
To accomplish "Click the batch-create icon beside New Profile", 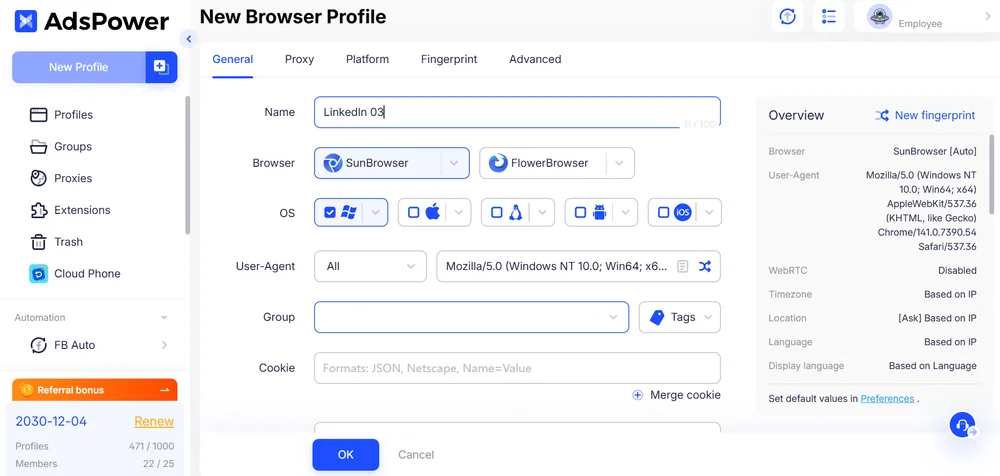I will [161, 67].
